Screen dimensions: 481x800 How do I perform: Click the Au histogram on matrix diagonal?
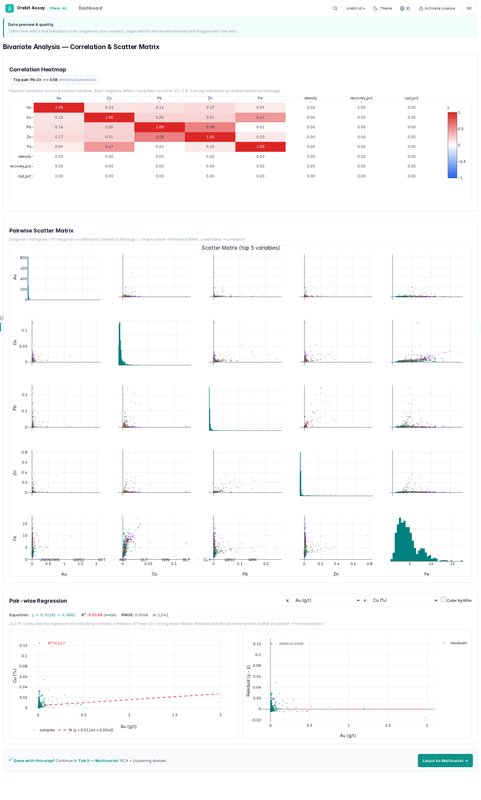(63, 278)
